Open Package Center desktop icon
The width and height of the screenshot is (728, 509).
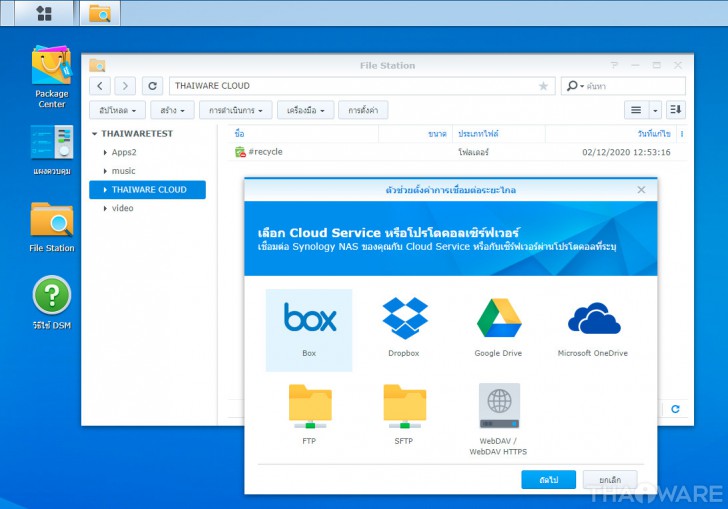tap(52, 77)
